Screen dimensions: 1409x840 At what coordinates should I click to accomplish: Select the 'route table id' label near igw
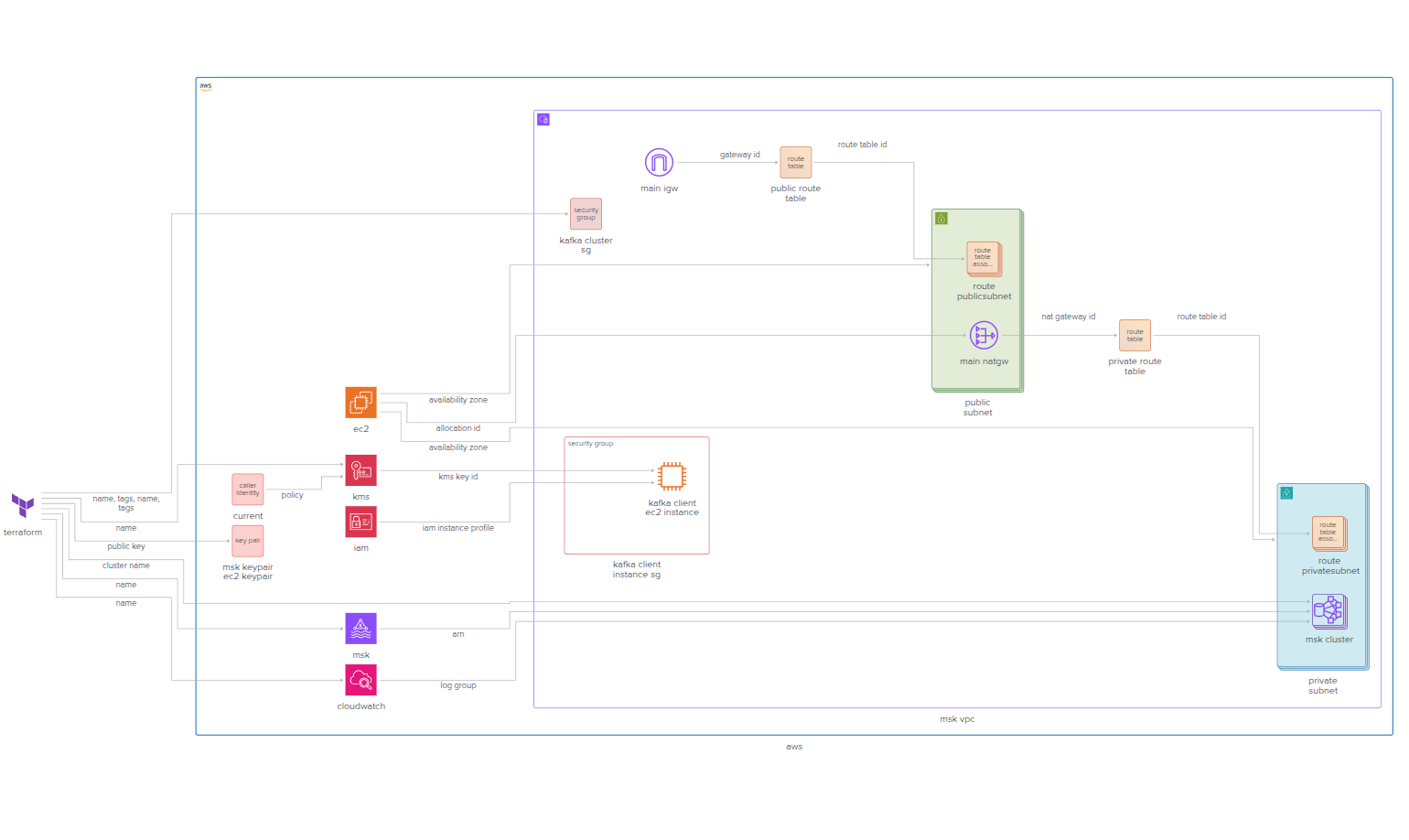pos(862,145)
